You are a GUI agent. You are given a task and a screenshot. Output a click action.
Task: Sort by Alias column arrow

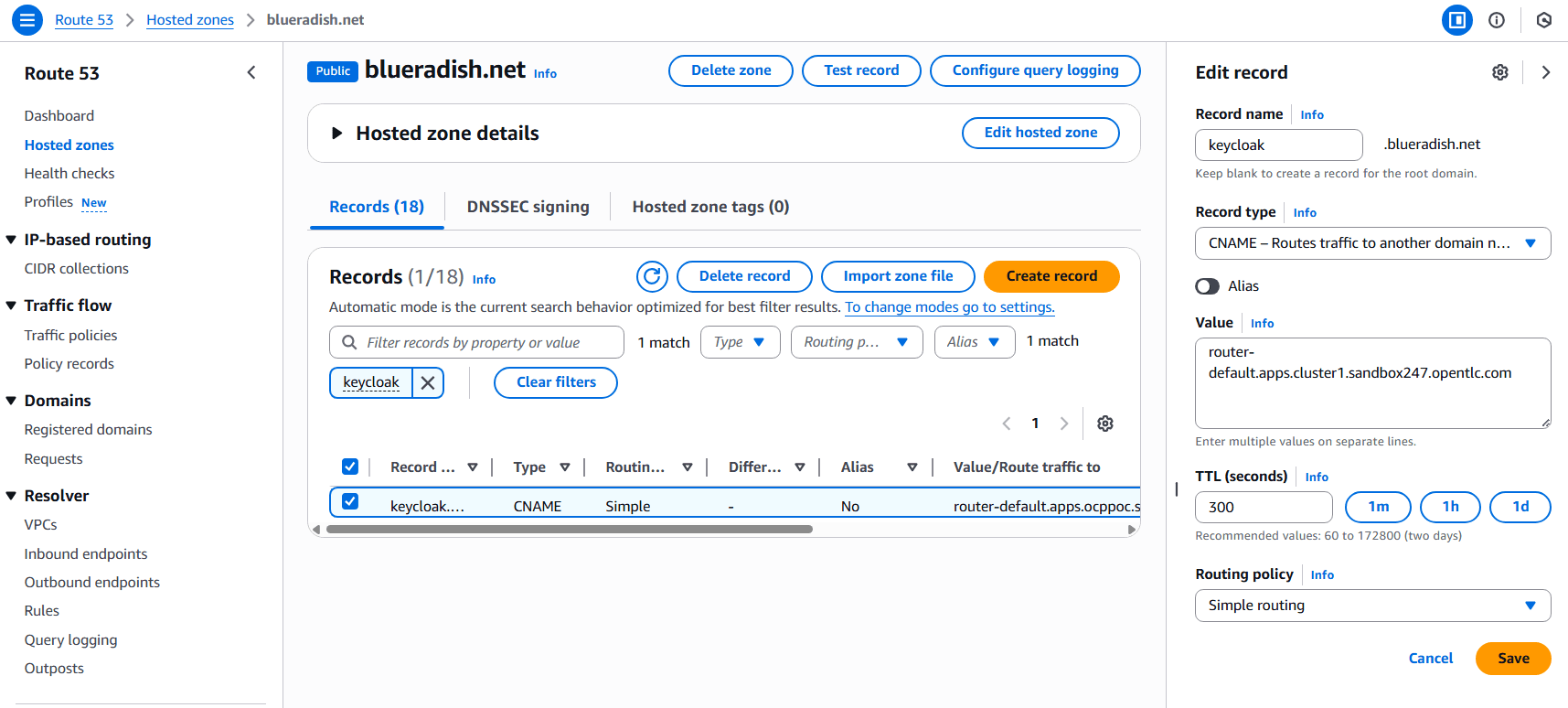click(x=912, y=467)
